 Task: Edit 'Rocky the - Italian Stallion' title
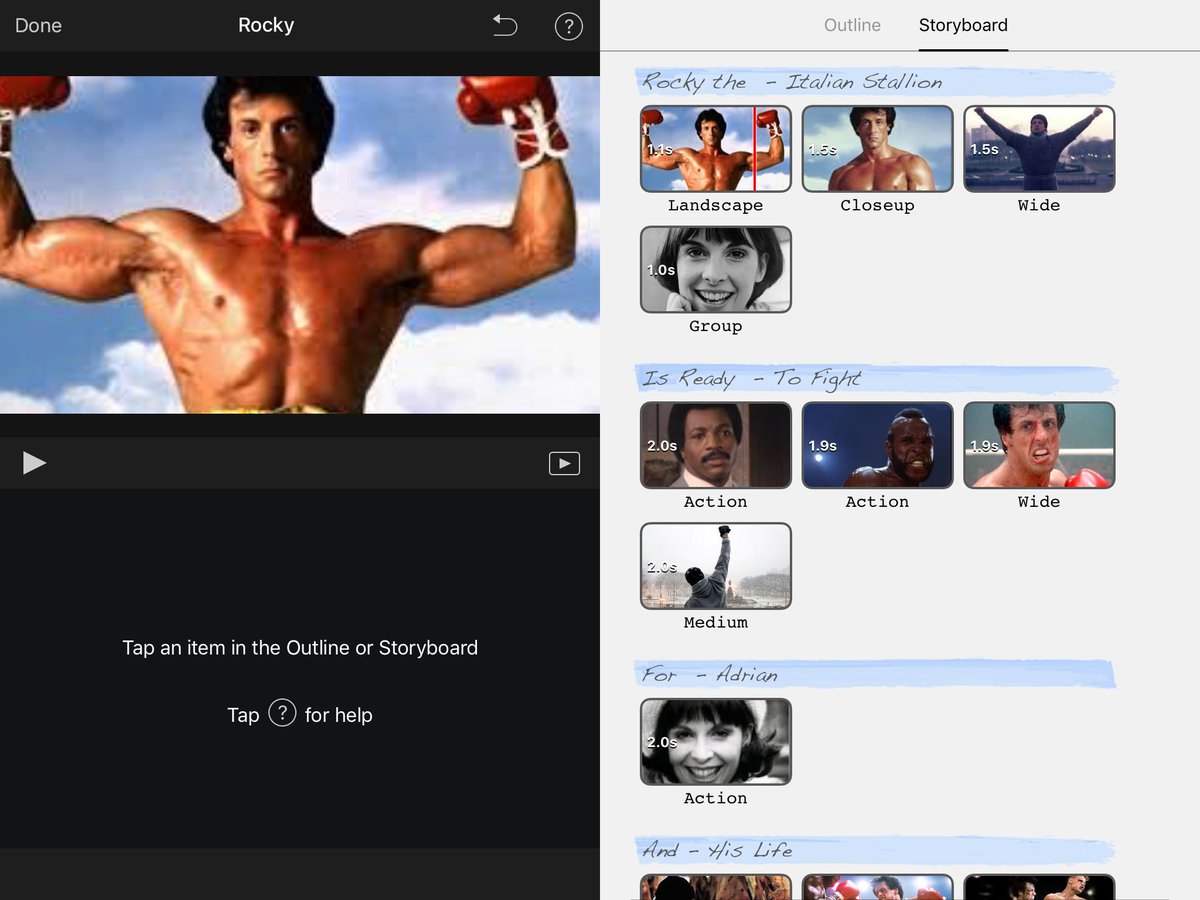coord(875,82)
